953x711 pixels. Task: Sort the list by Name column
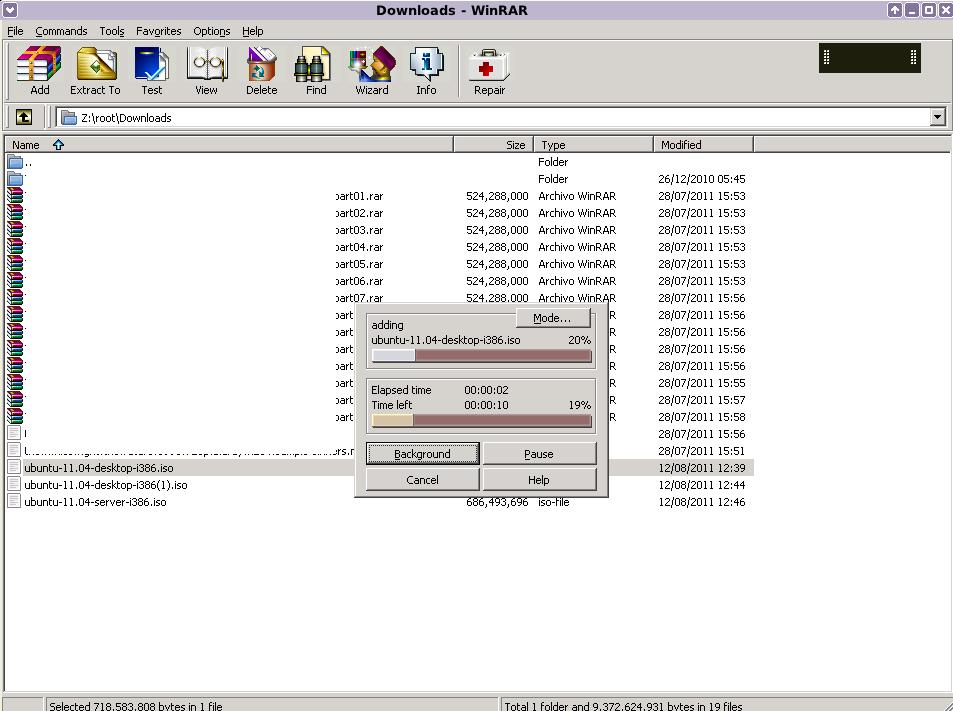[x=229, y=145]
